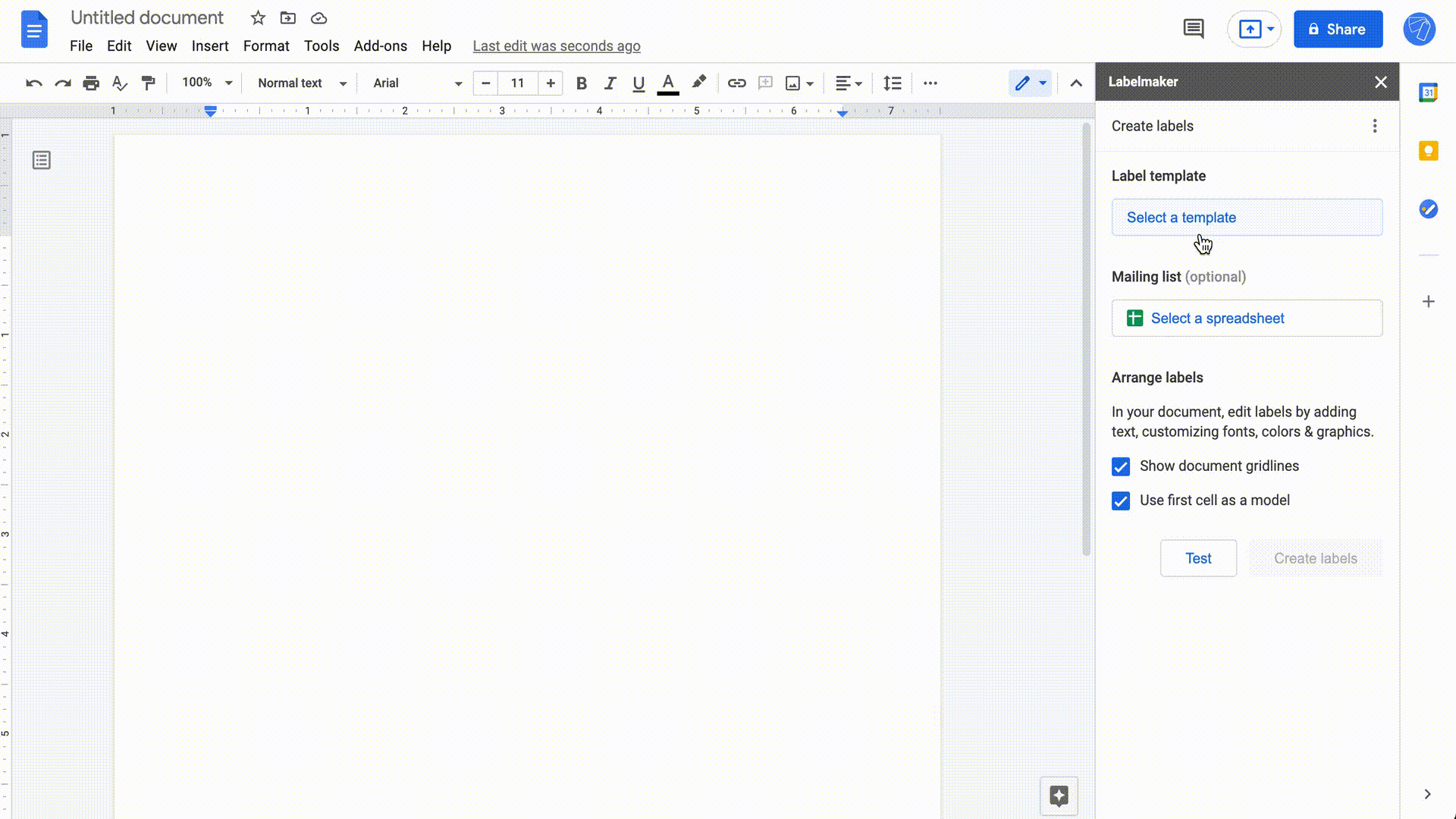
Task: Select the Insert image icon
Action: tap(793, 83)
